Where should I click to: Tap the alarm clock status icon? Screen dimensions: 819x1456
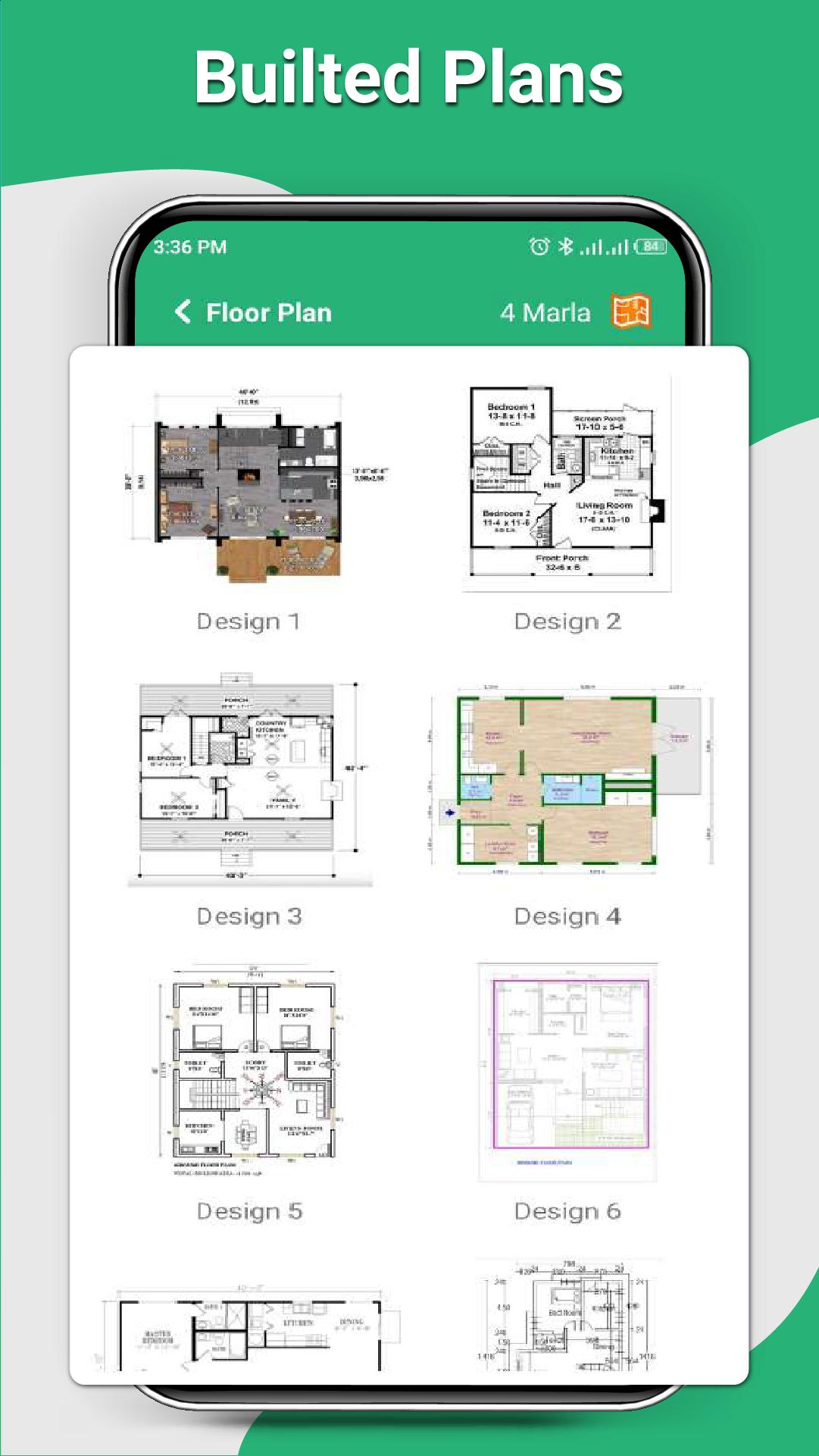539,246
